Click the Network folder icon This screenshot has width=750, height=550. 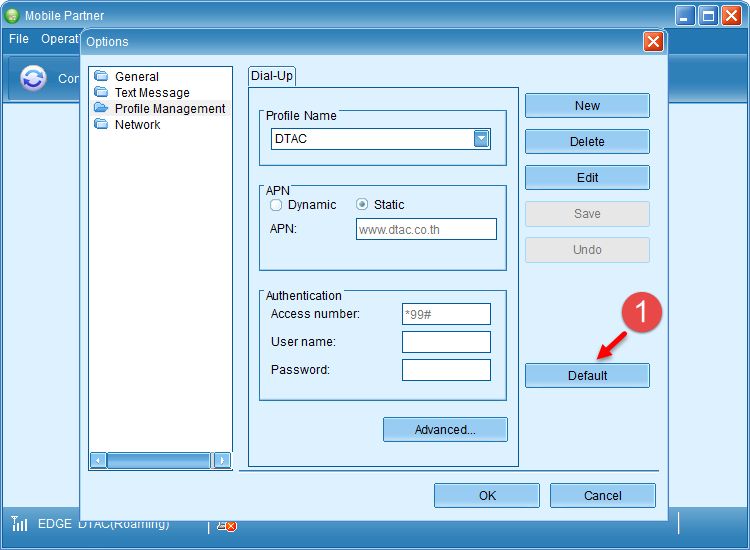101,124
